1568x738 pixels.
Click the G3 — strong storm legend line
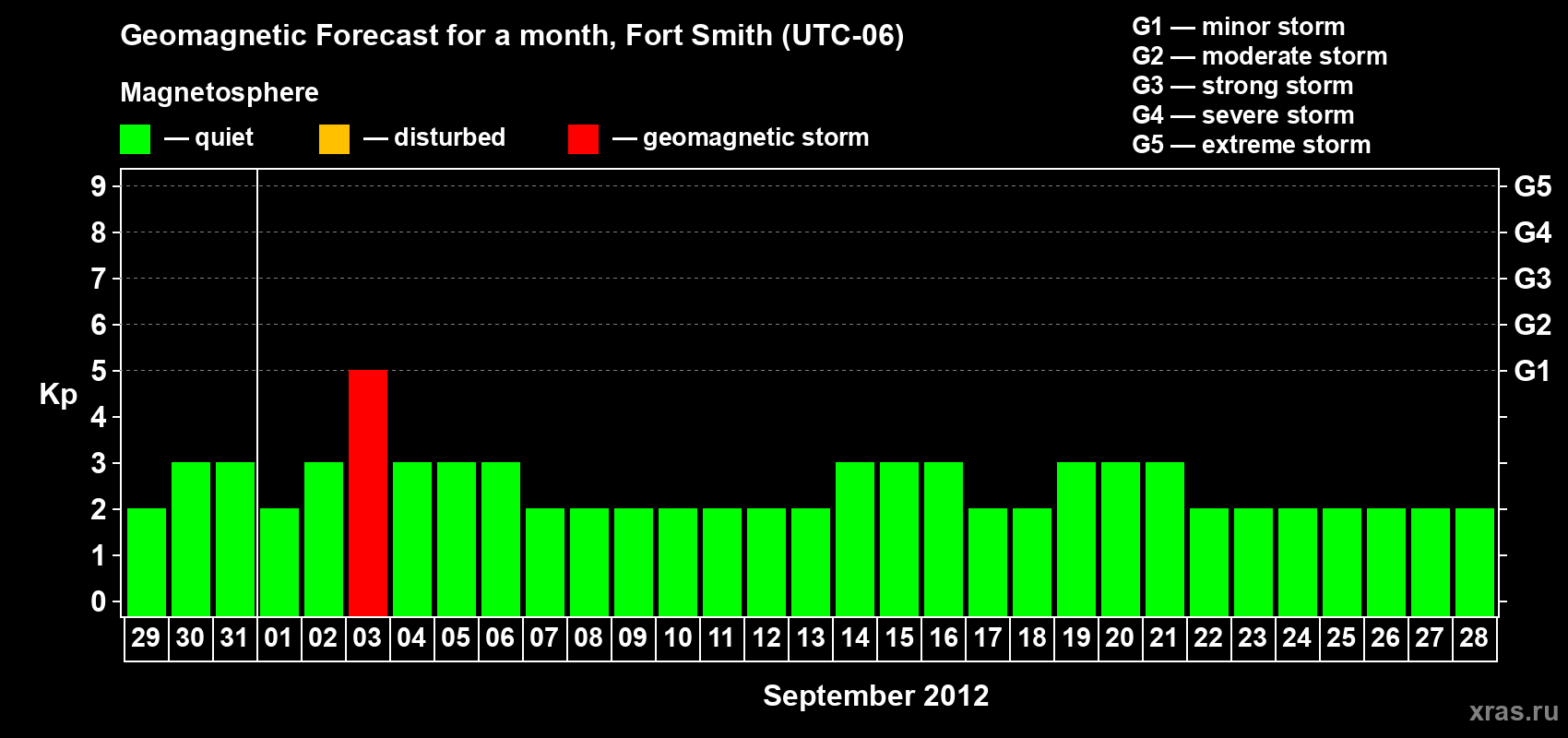coord(1242,86)
